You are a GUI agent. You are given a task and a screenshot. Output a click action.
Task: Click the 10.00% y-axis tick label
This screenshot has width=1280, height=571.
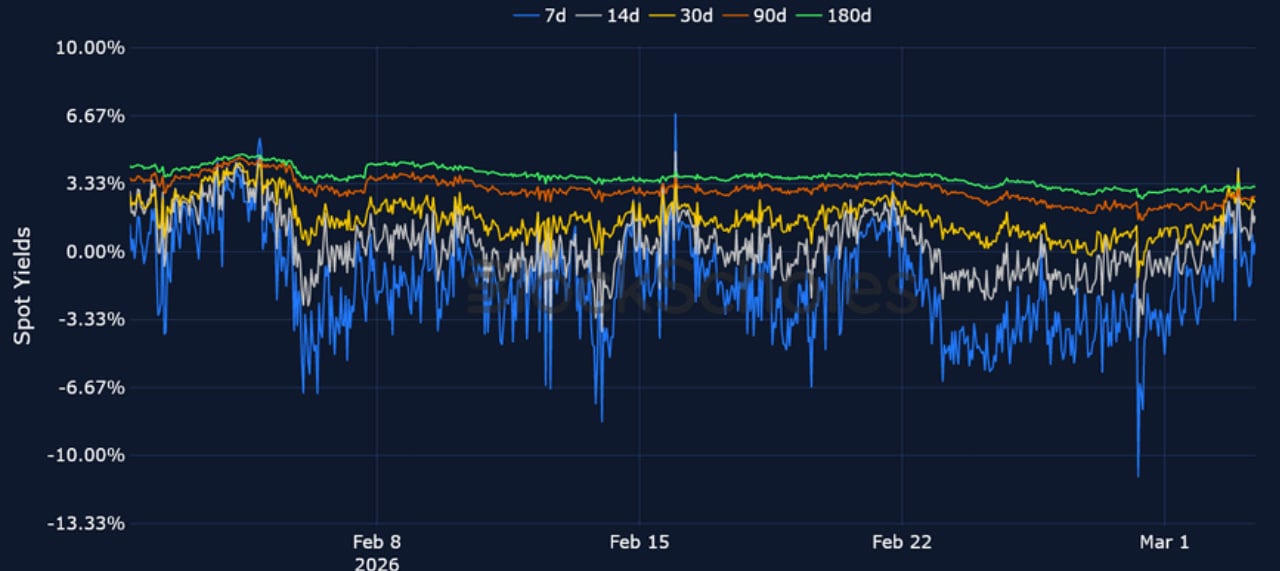click(x=88, y=48)
